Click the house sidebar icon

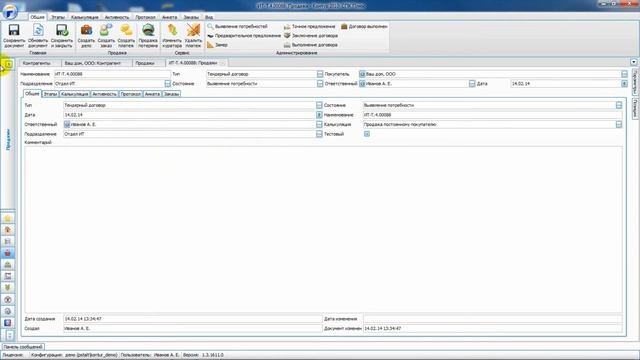(x=8, y=230)
